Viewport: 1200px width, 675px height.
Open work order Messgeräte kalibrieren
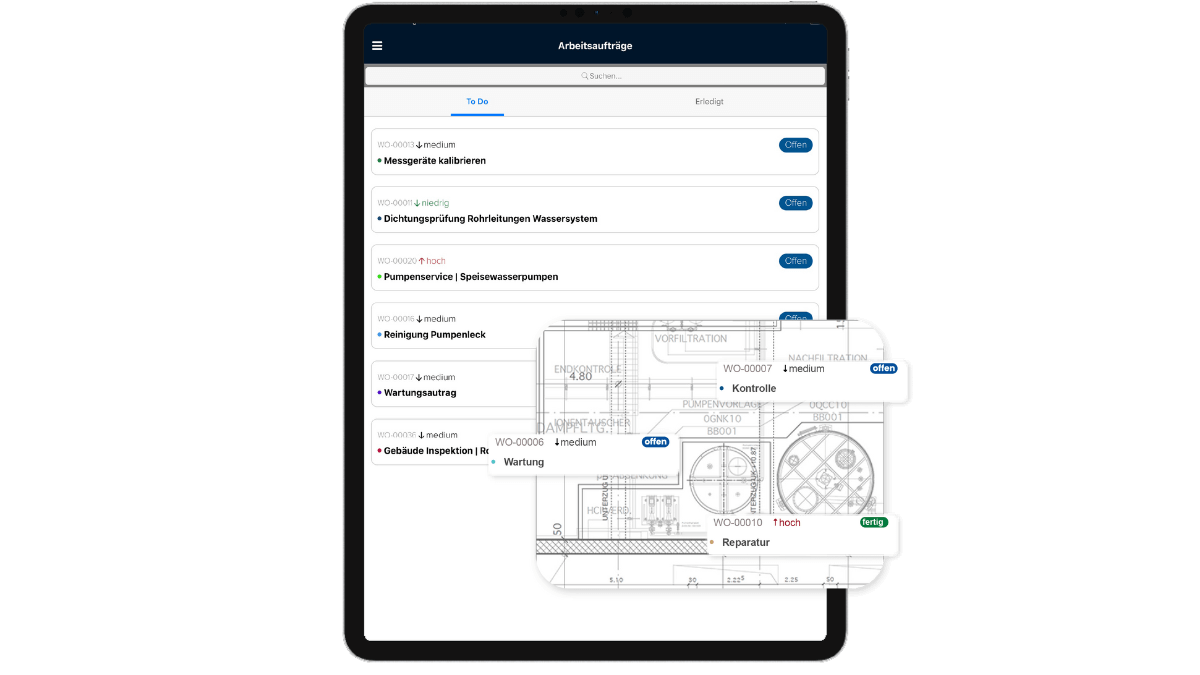[435, 161]
